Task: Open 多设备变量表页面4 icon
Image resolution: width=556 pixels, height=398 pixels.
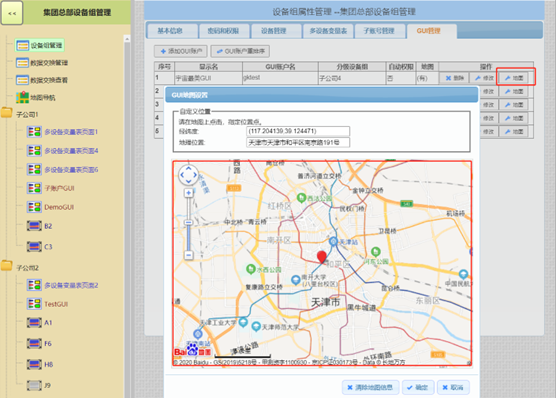Action: 34,151
